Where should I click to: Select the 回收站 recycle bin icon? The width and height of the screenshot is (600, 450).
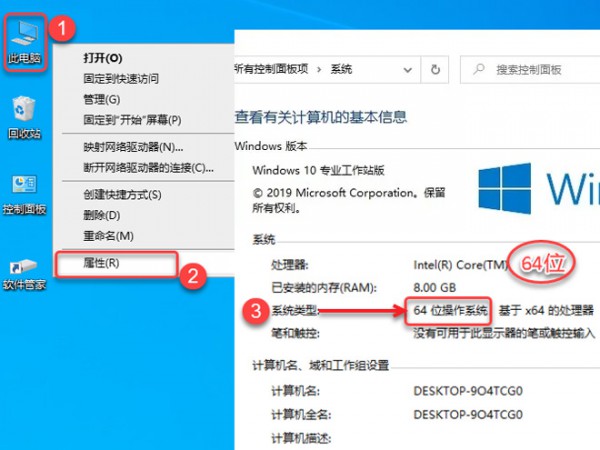tap(24, 117)
